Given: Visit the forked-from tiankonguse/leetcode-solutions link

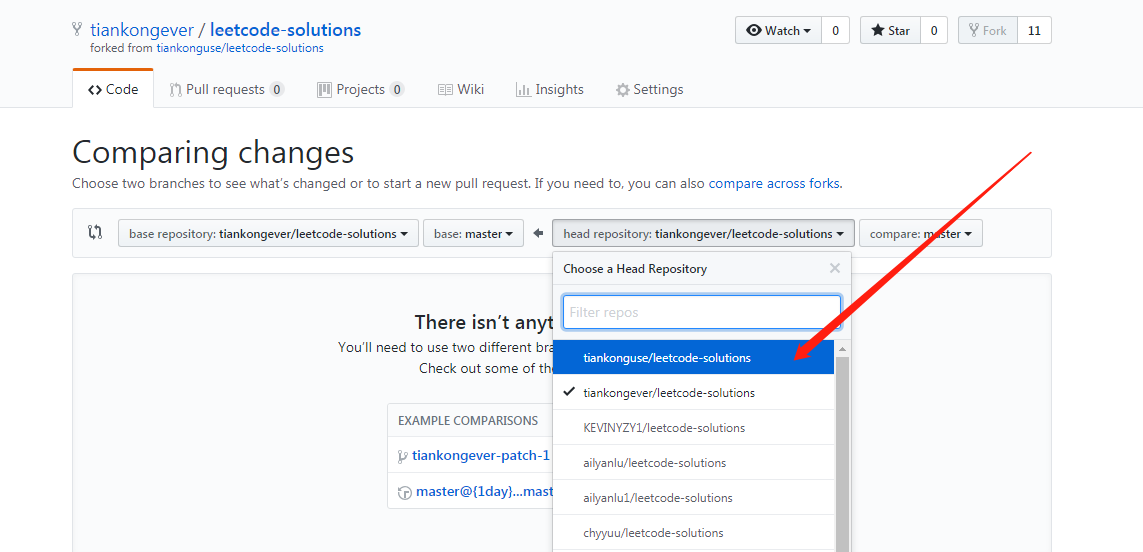Looking at the screenshot, I should pos(240,48).
